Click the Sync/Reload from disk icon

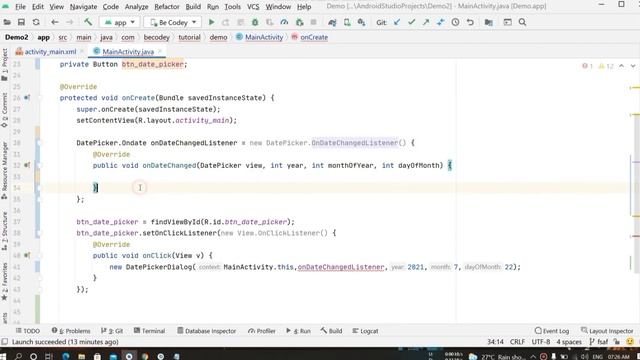[x=36, y=22]
